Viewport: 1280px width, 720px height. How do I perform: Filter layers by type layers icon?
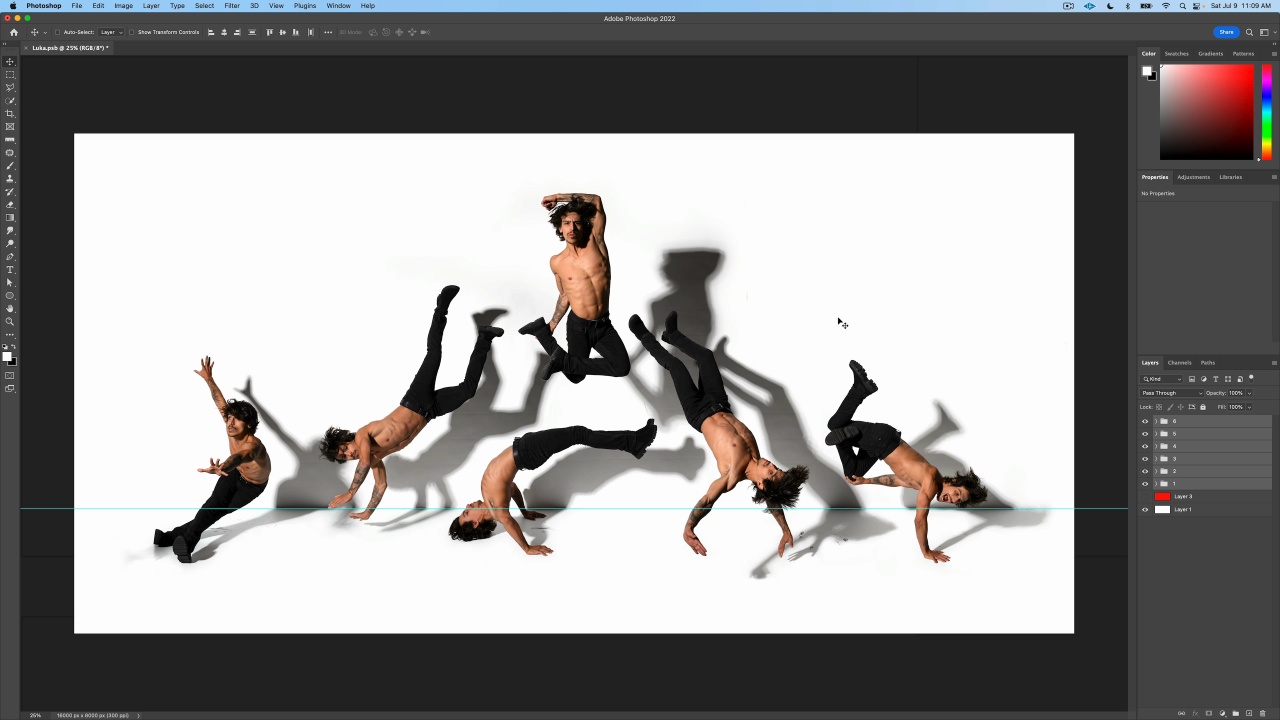pyautogui.click(x=1216, y=379)
